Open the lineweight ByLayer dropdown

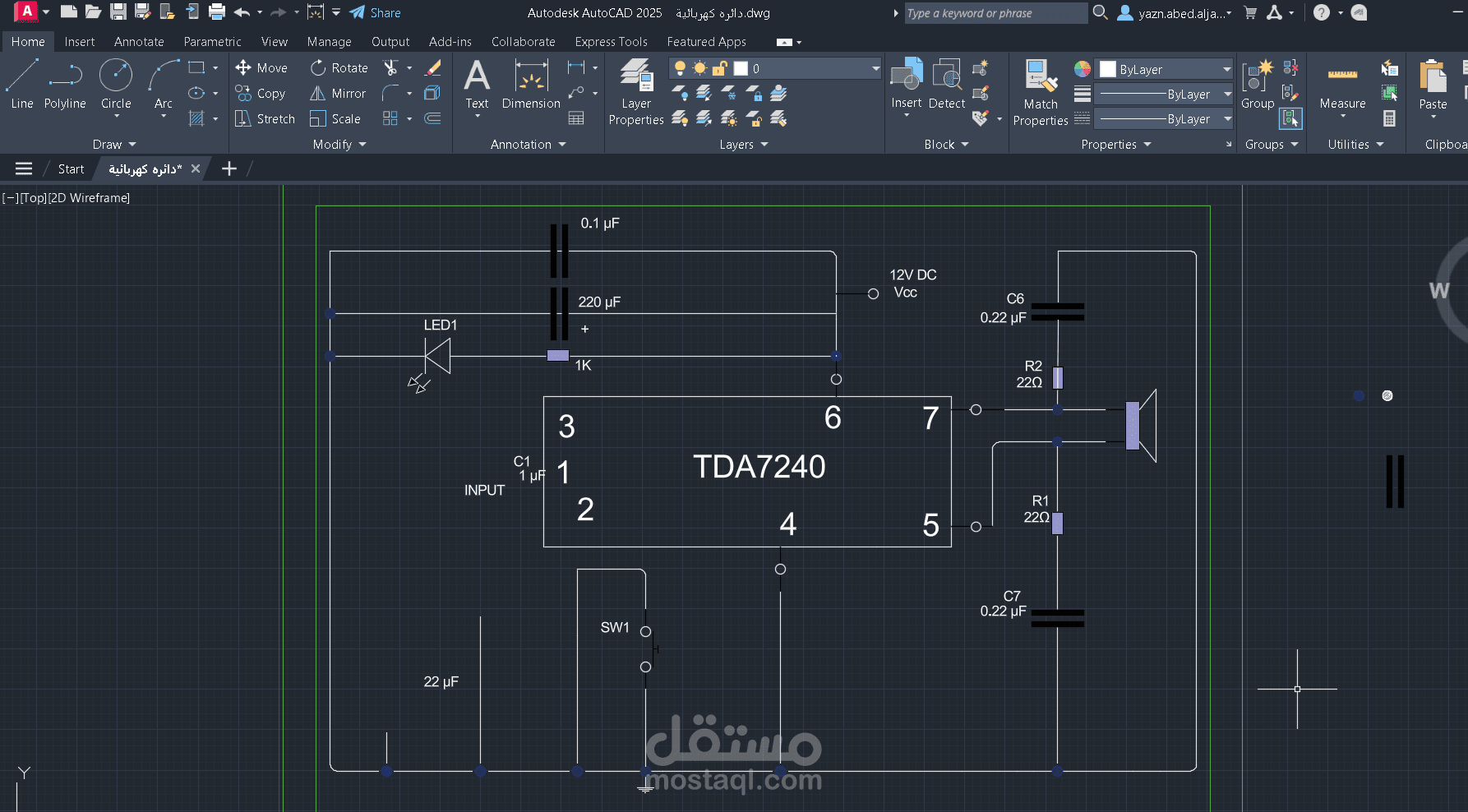pos(1166,94)
